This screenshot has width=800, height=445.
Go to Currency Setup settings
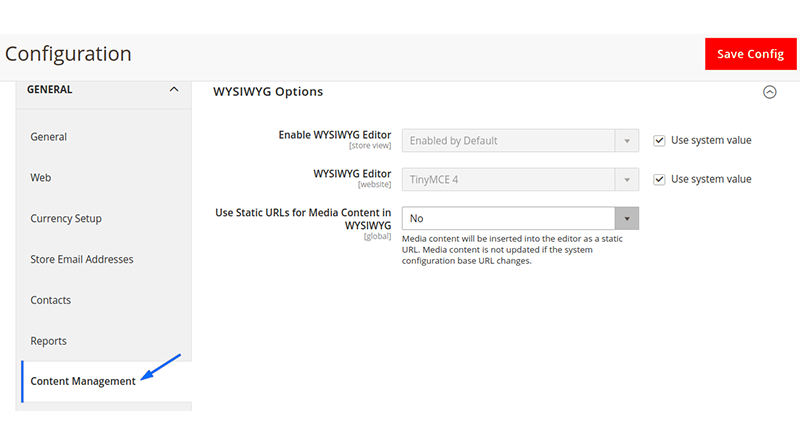tap(66, 218)
